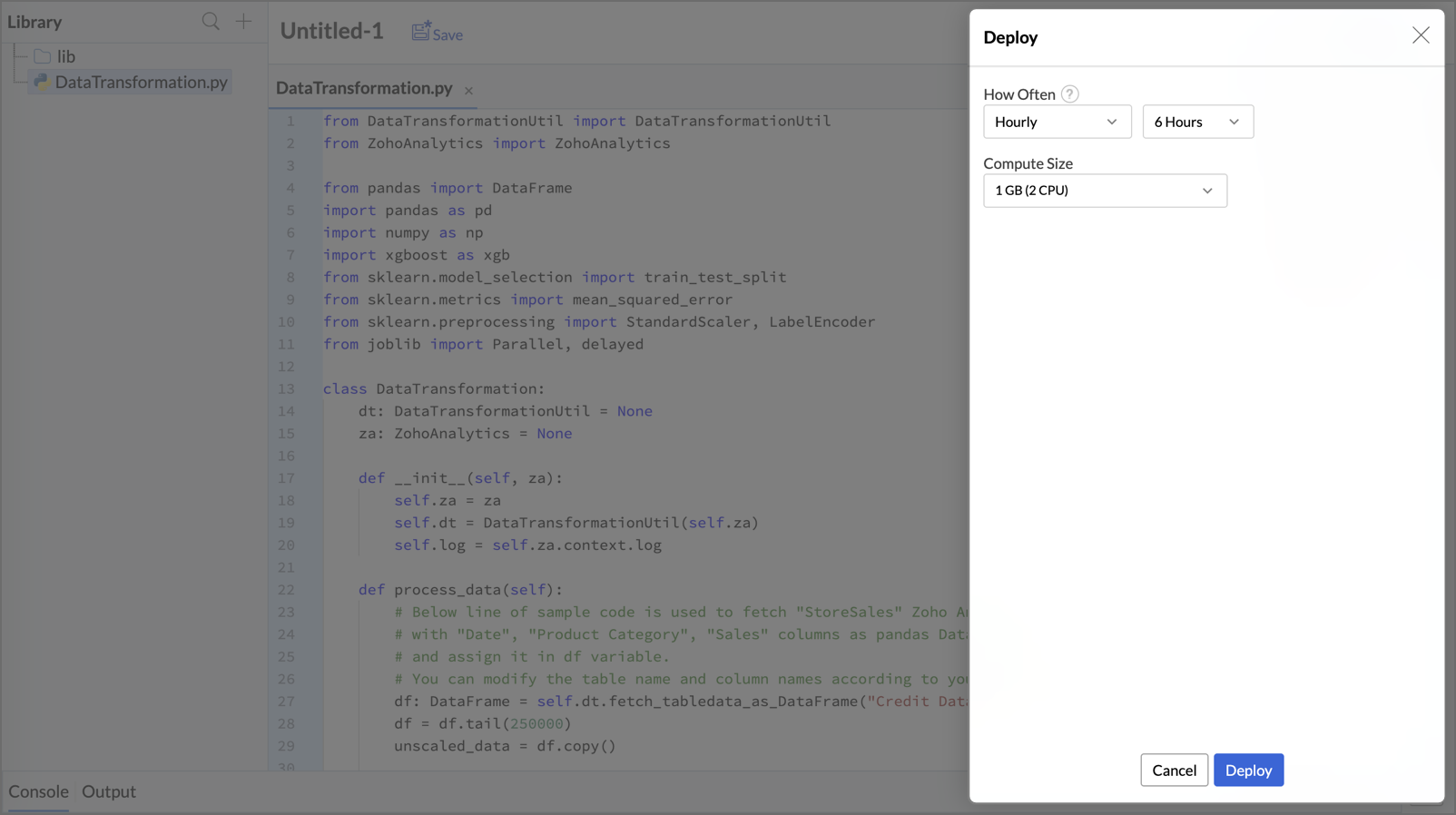Open the lib folder
Viewport: 1456px width, 815px height.
click(x=66, y=56)
